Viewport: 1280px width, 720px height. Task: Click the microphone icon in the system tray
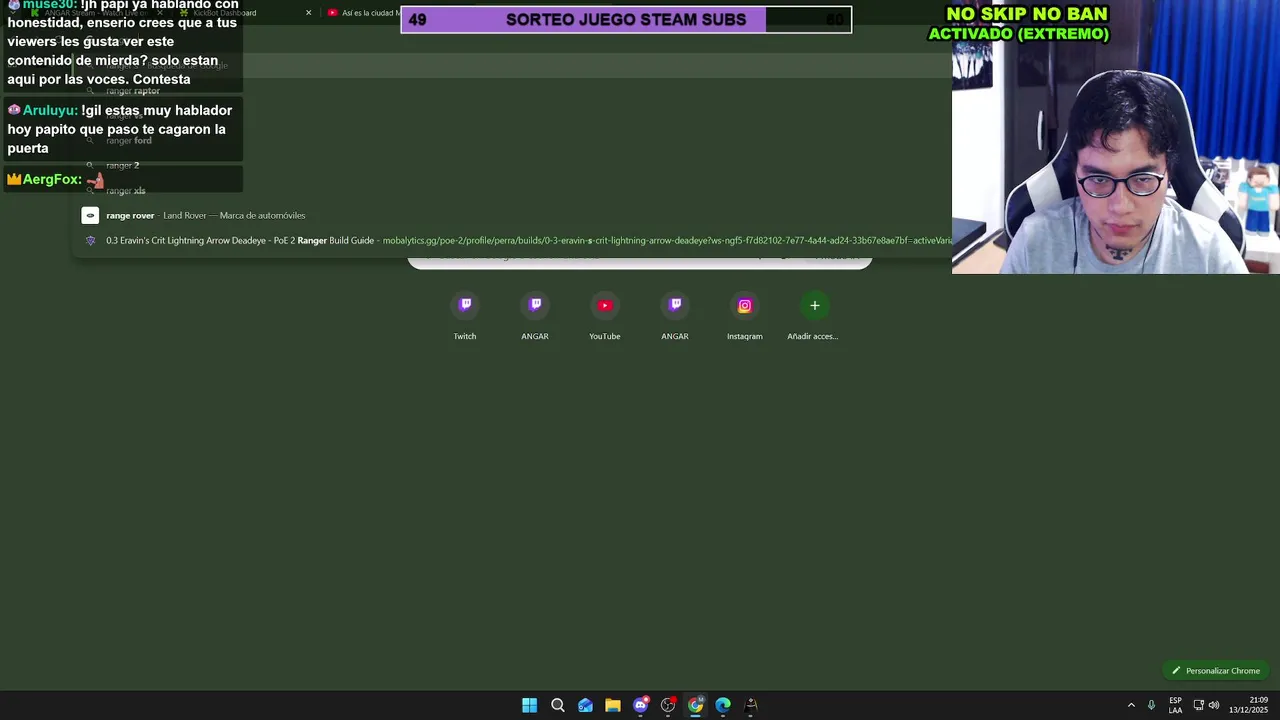pyautogui.click(x=1151, y=705)
